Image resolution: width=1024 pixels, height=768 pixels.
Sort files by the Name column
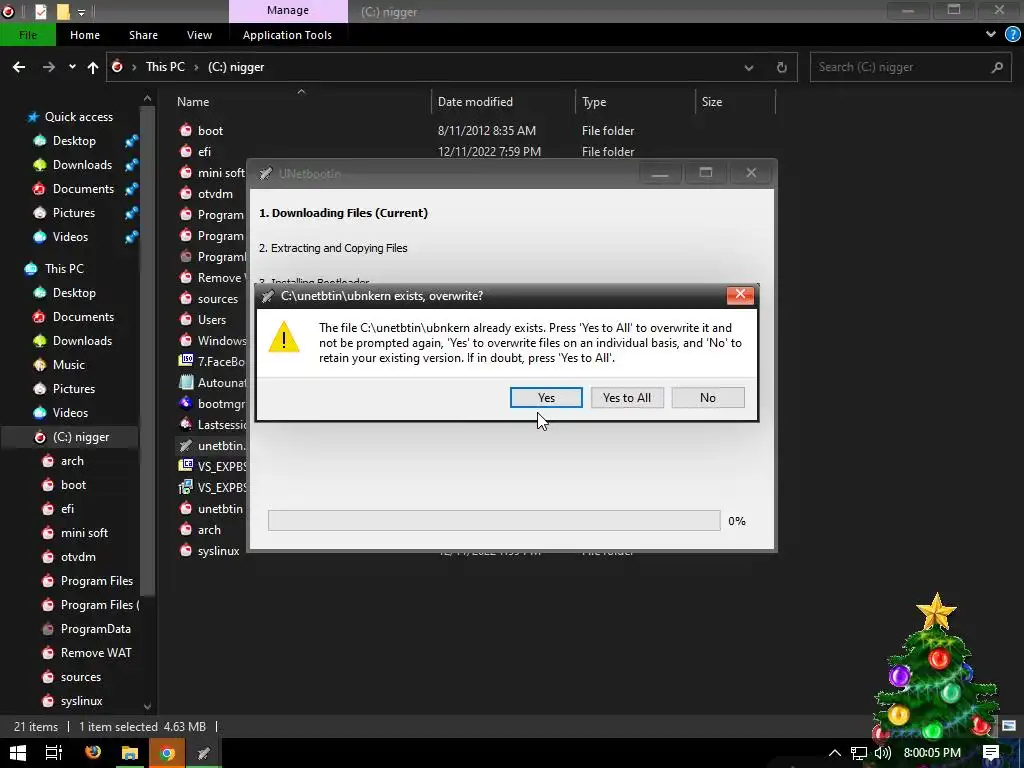(x=193, y=102)
